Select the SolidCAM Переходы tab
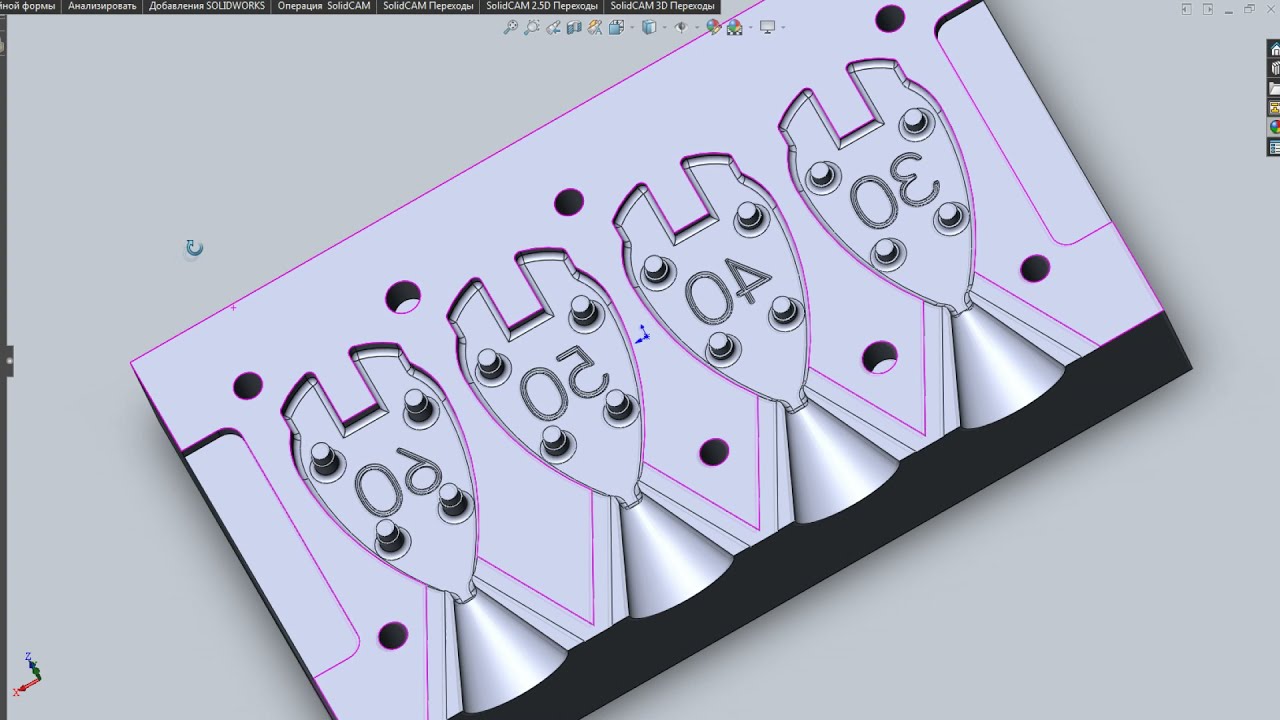The height and width of the screenshot is (720, 1280). tap(428, 6)
